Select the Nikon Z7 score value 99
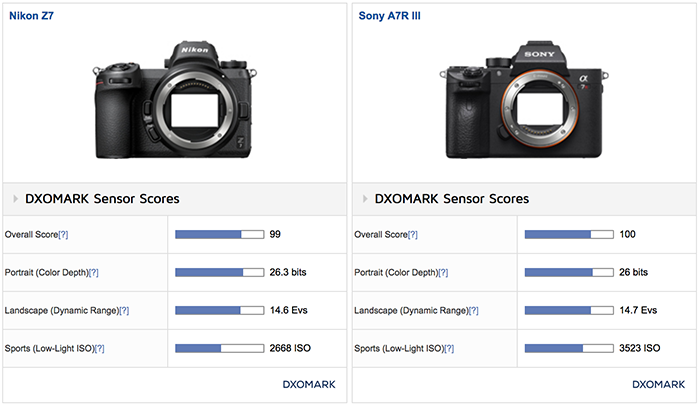Image resolution: width=700 pixels, height=408 pixels. [x=275, y=234]
